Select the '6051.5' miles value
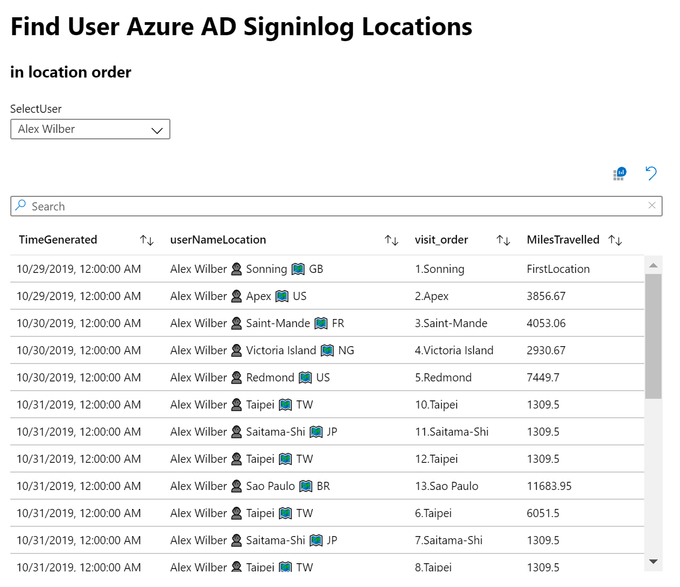The image size is (680, 587). pos(543,513)
